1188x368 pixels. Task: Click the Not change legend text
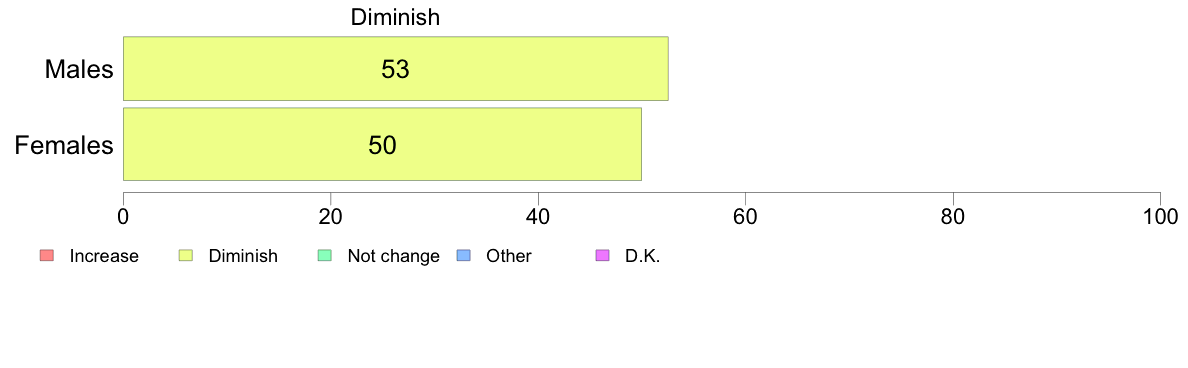tap(393, 256)
